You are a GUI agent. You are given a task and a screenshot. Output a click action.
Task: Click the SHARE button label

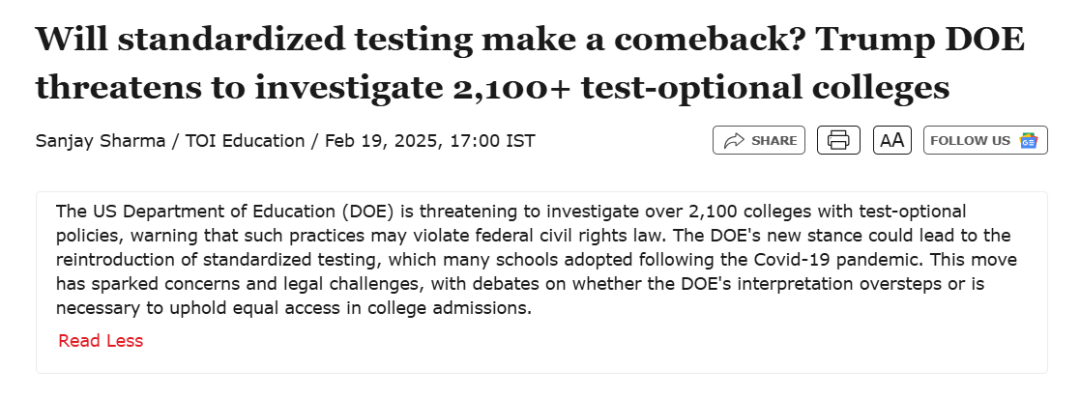tap(773, 141)
